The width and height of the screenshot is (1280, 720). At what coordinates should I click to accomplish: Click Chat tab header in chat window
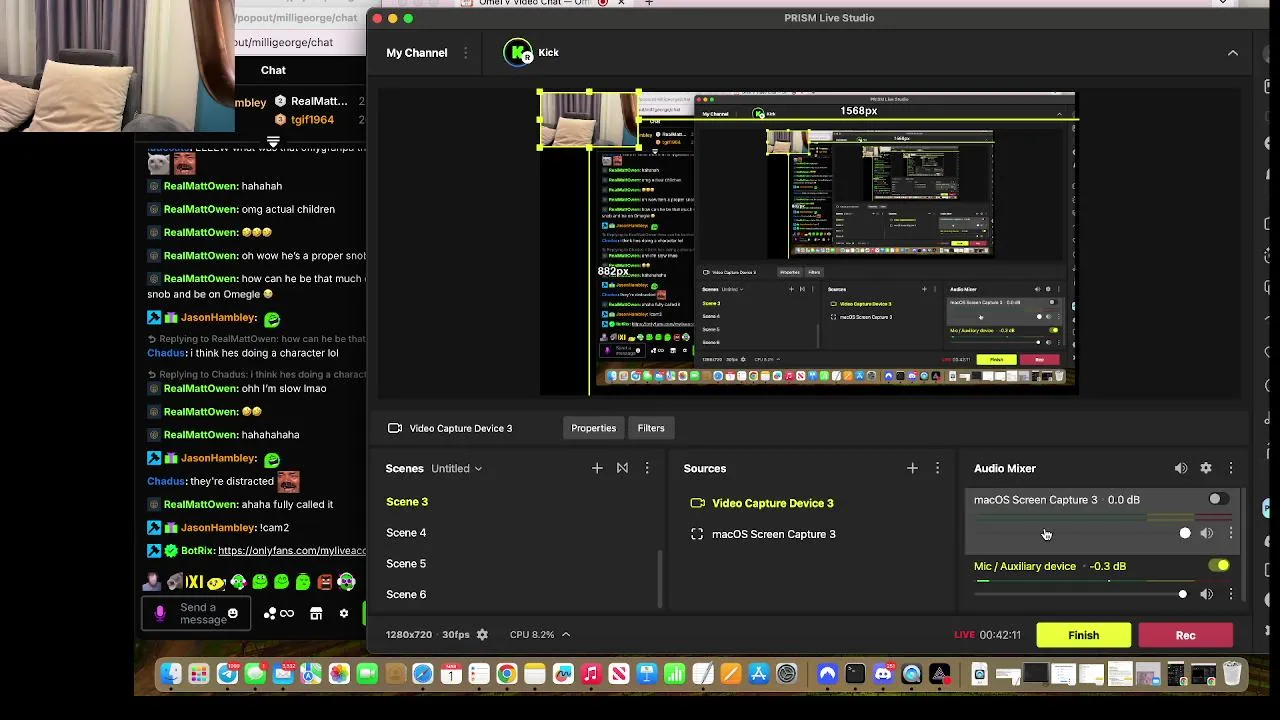[273, 70]
